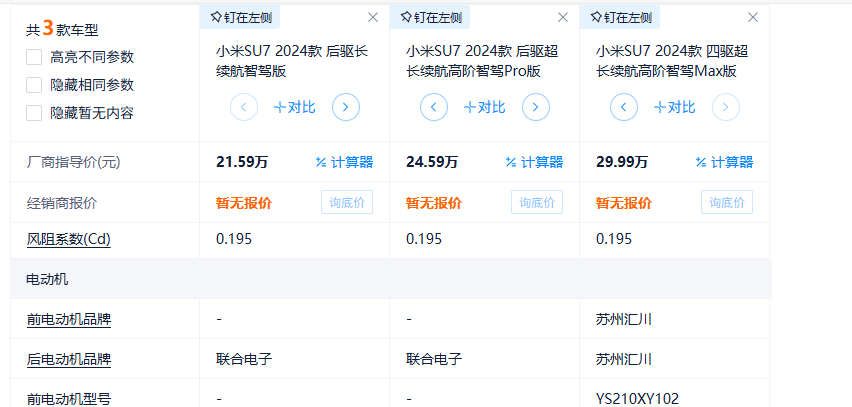Click 联合电子 in the Pro版 column
The image size is (852, 407).
(434, 359)
